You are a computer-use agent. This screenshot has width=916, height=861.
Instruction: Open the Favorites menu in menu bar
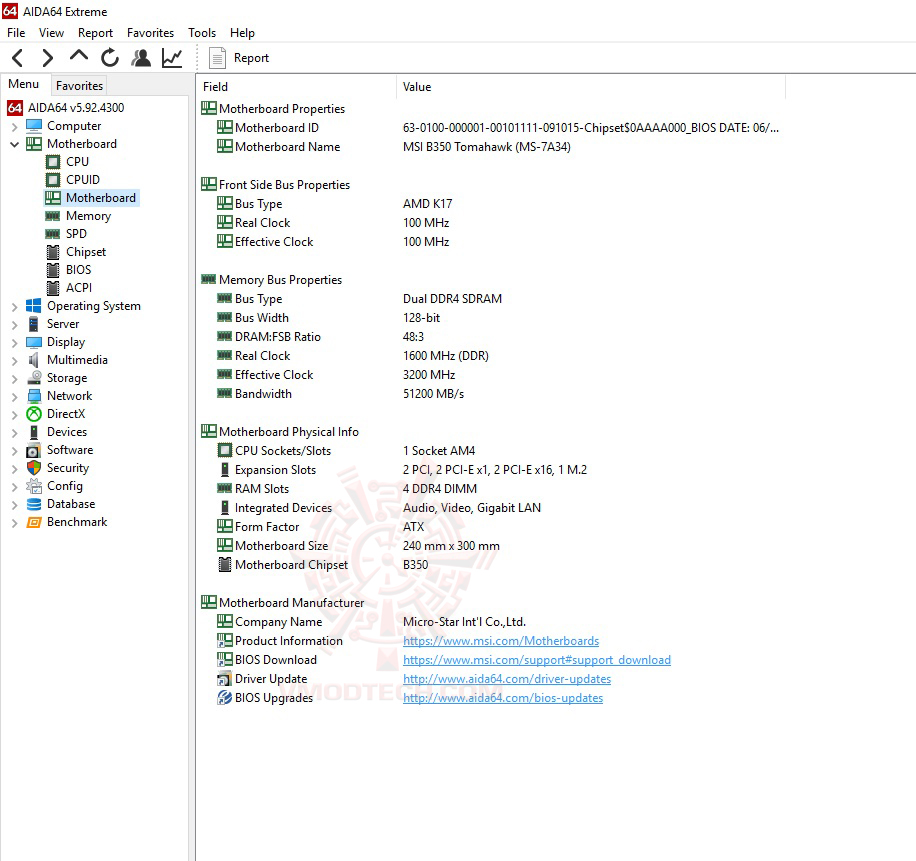(x=150, y=33)
